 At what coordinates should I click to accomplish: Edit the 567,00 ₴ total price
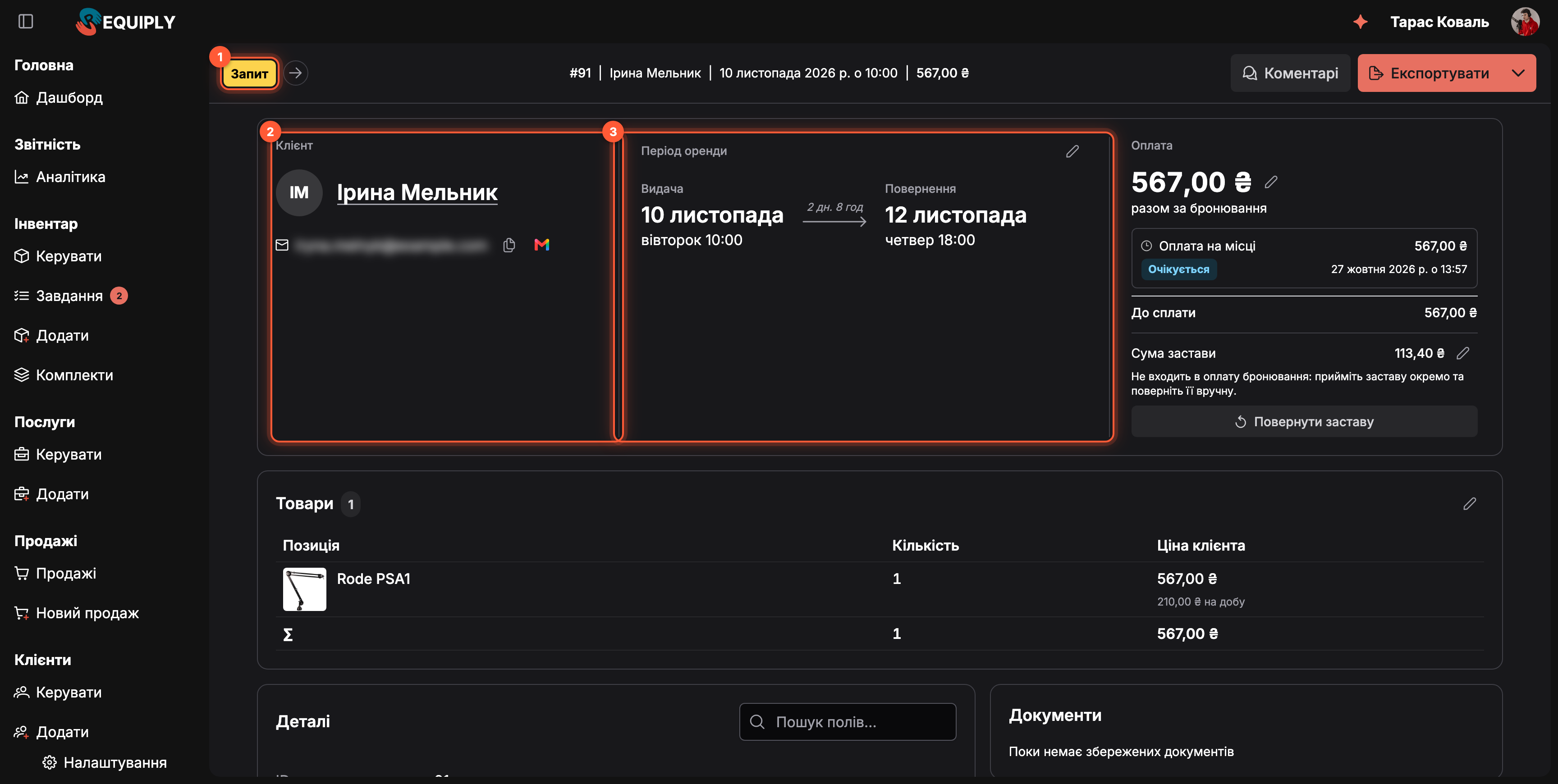click(1271, 182)
